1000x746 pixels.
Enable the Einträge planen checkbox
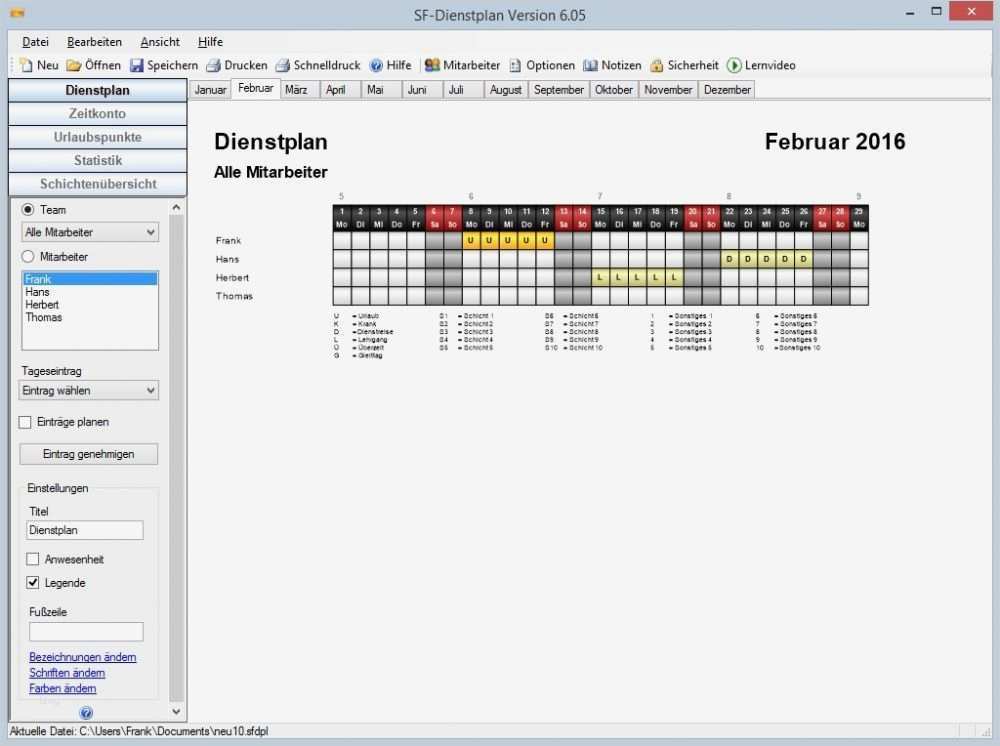[x=25, y=422]
